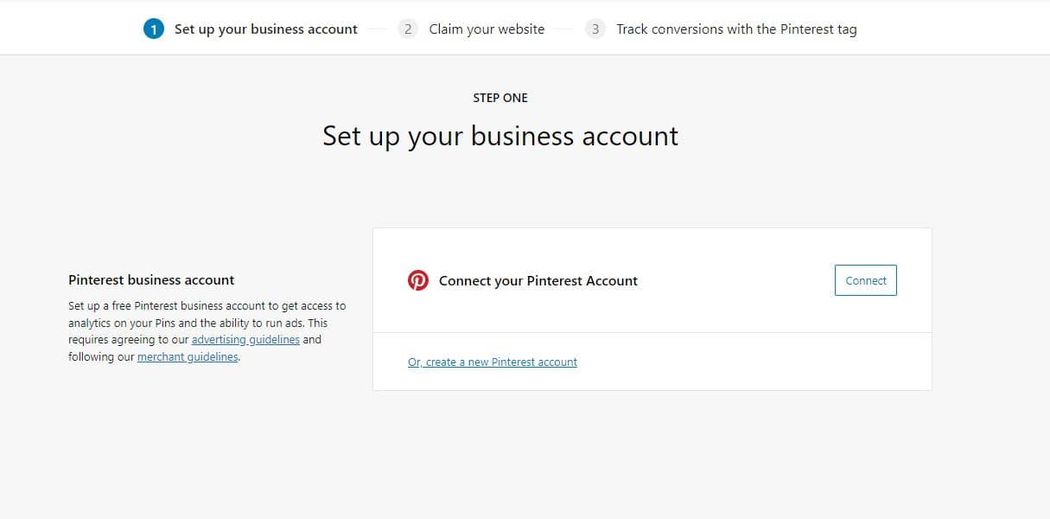Click the large 'Set up your business account' heading
This screenshot has width=1050, height=519.
pos(500,136)
